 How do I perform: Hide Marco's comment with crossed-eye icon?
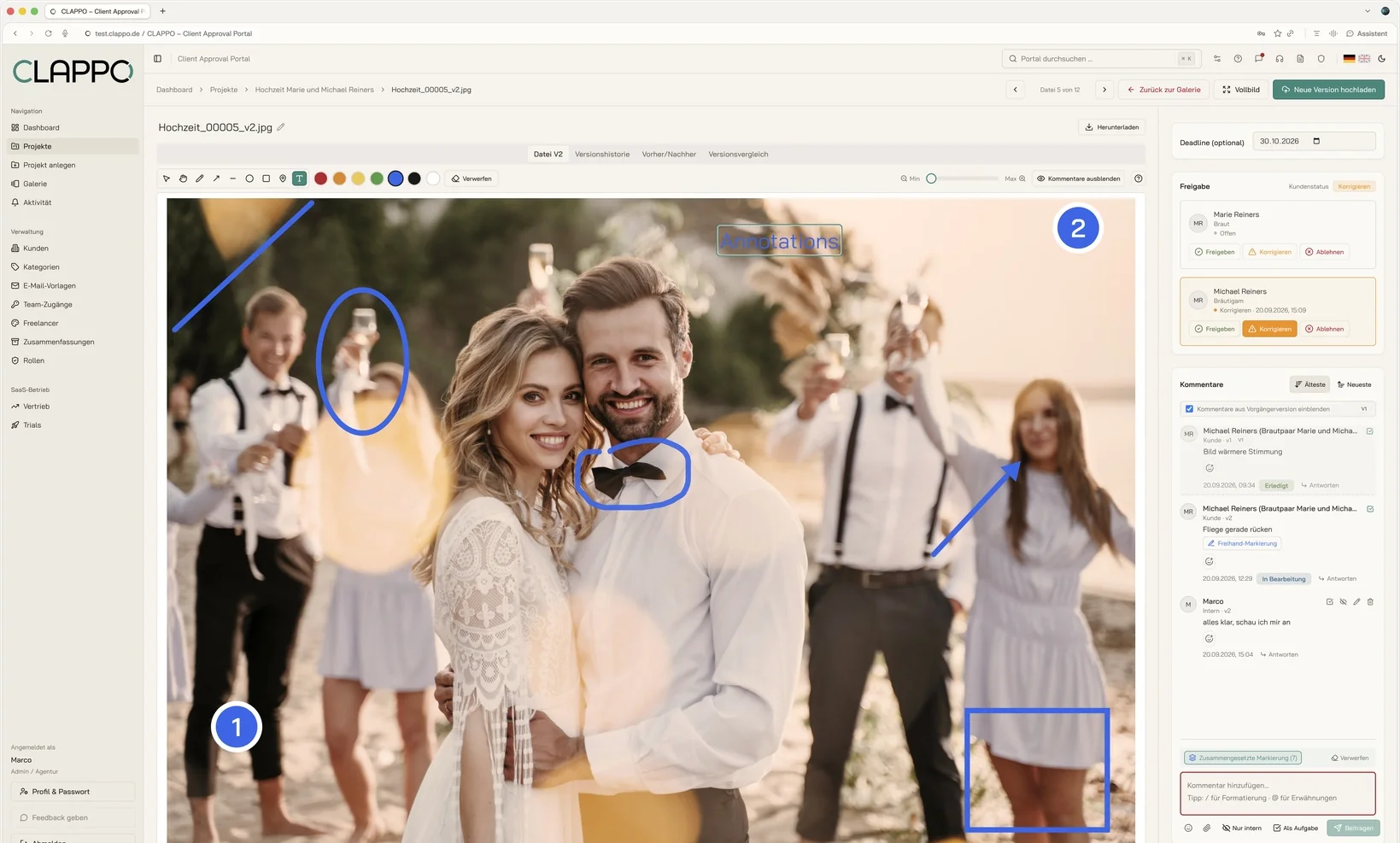tap(1343, 602)
